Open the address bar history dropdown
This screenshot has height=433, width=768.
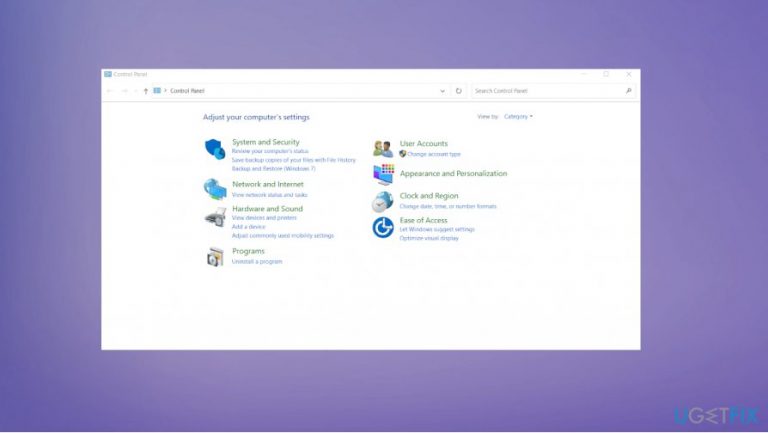click(442, 91)
